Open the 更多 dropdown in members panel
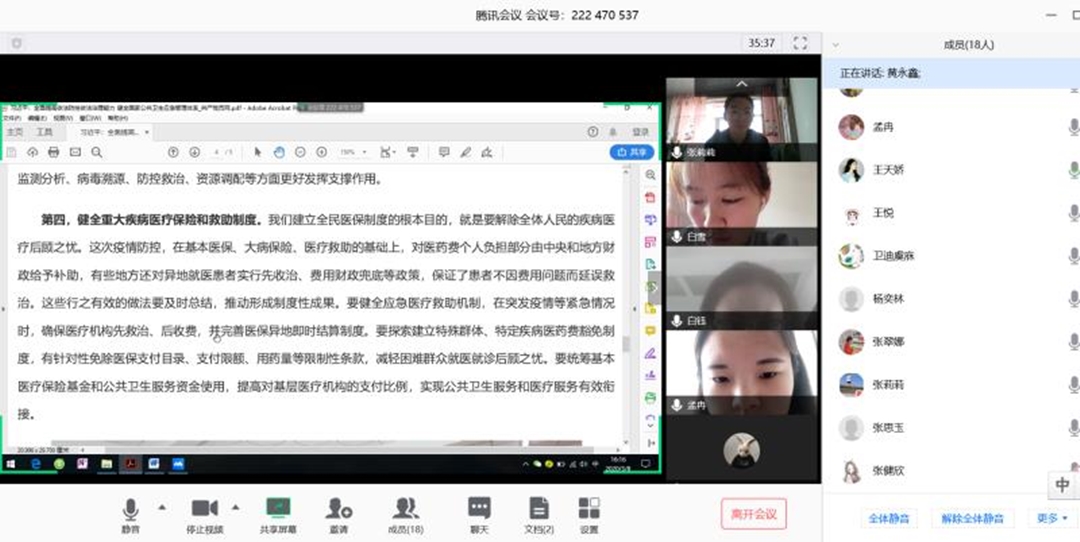 click(1052, 518)
